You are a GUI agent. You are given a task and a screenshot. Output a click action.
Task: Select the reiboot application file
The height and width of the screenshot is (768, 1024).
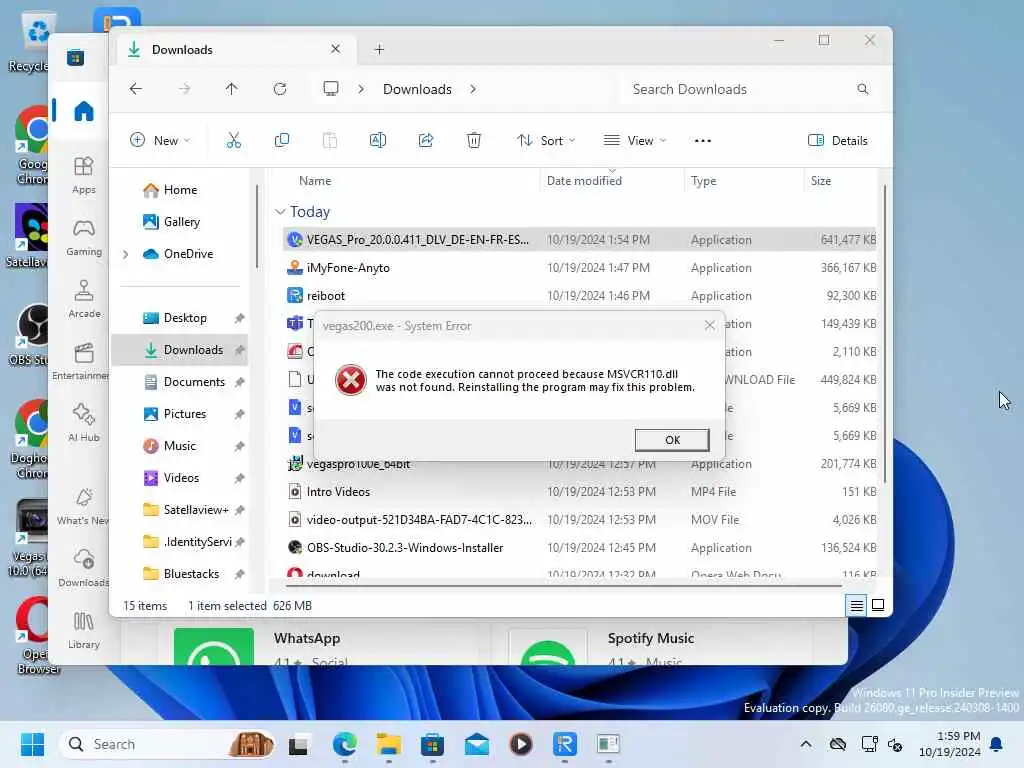(x=580, y=296)
